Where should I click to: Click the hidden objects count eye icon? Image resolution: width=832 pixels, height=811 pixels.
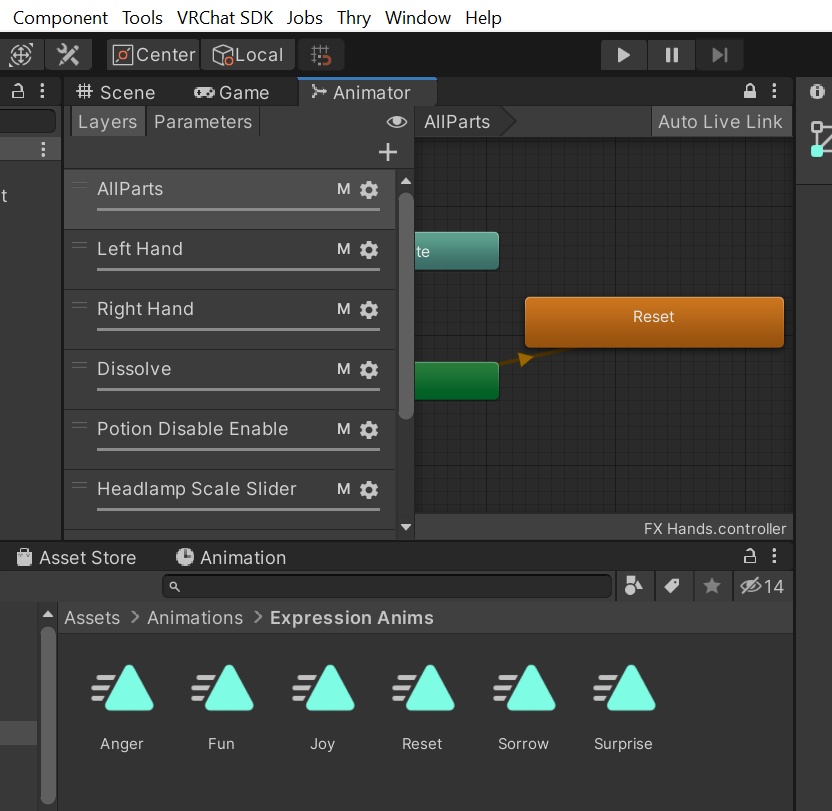[x=753, y=586]
